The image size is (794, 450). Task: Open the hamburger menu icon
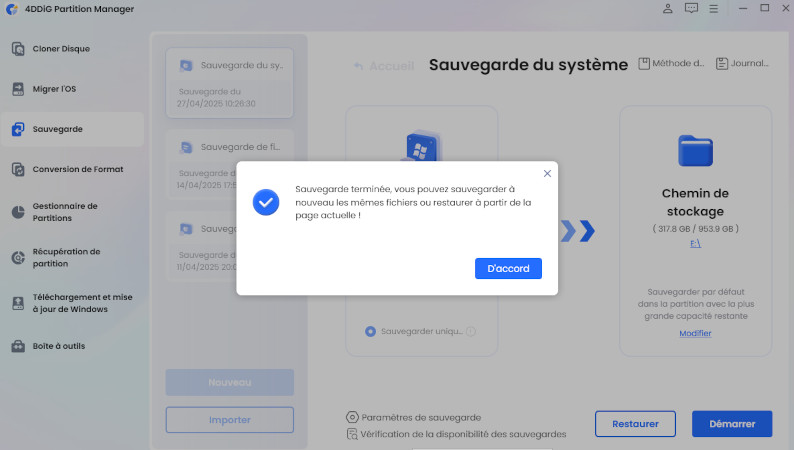click(713, 9)
